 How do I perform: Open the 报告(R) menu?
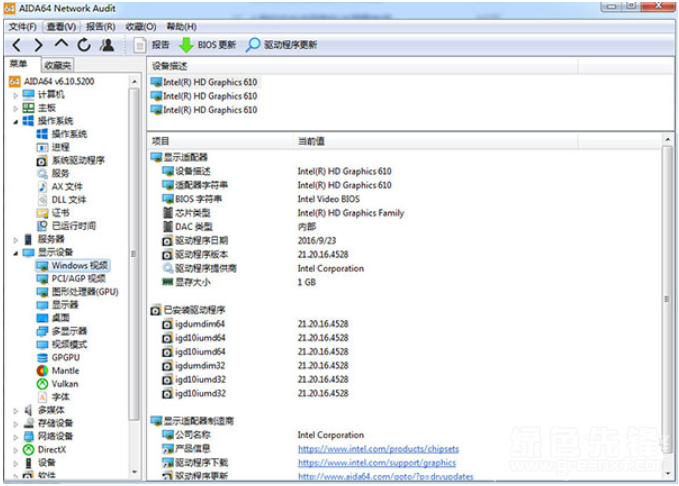(100, 27)
